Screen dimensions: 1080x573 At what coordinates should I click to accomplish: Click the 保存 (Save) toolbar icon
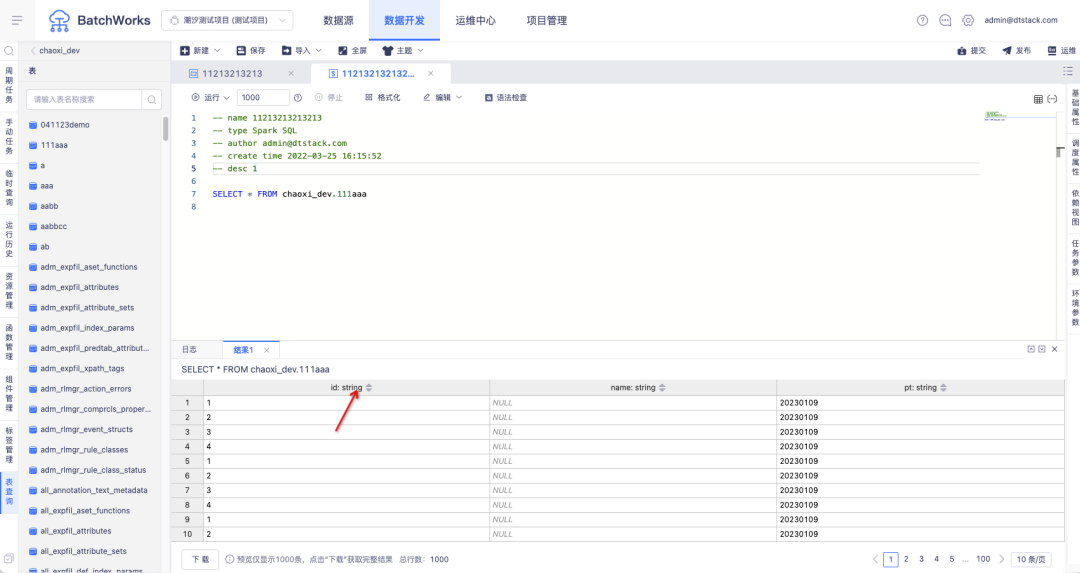241,50
